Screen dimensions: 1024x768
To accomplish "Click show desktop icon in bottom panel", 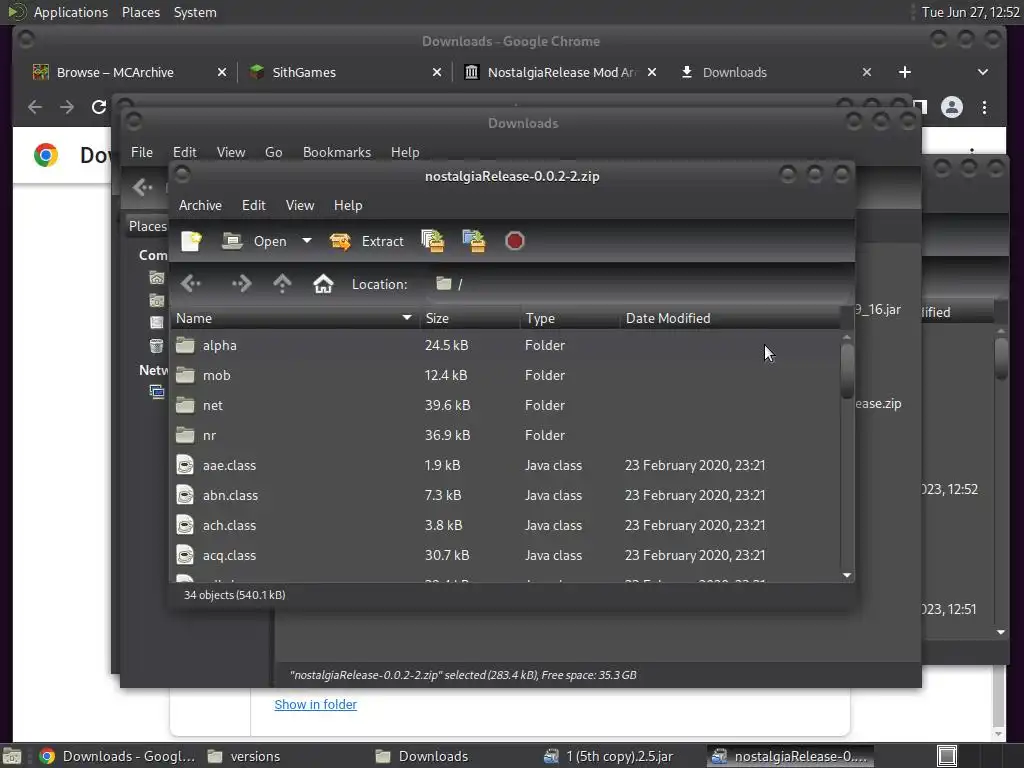I will click(12, 756).
